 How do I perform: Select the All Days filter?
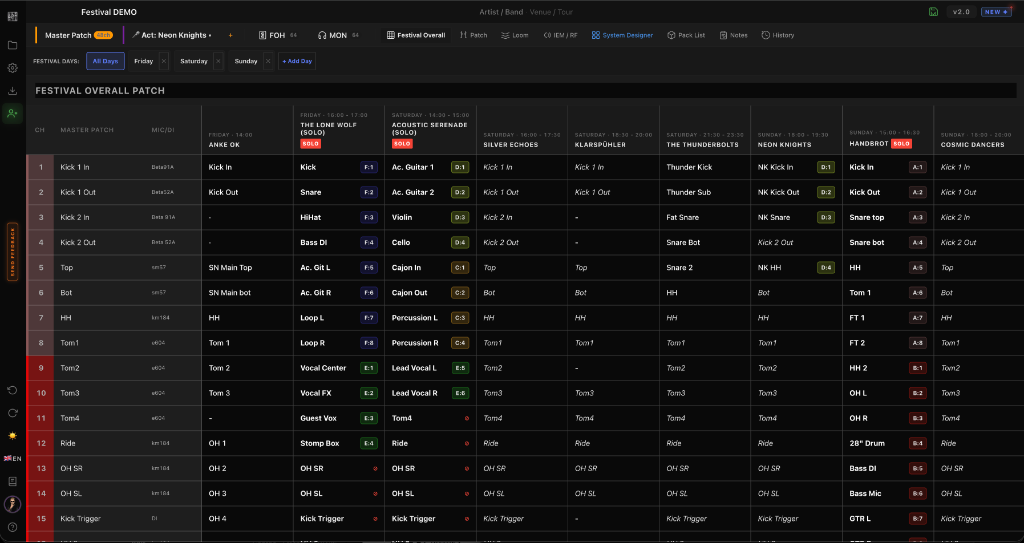tap(105, 61)
